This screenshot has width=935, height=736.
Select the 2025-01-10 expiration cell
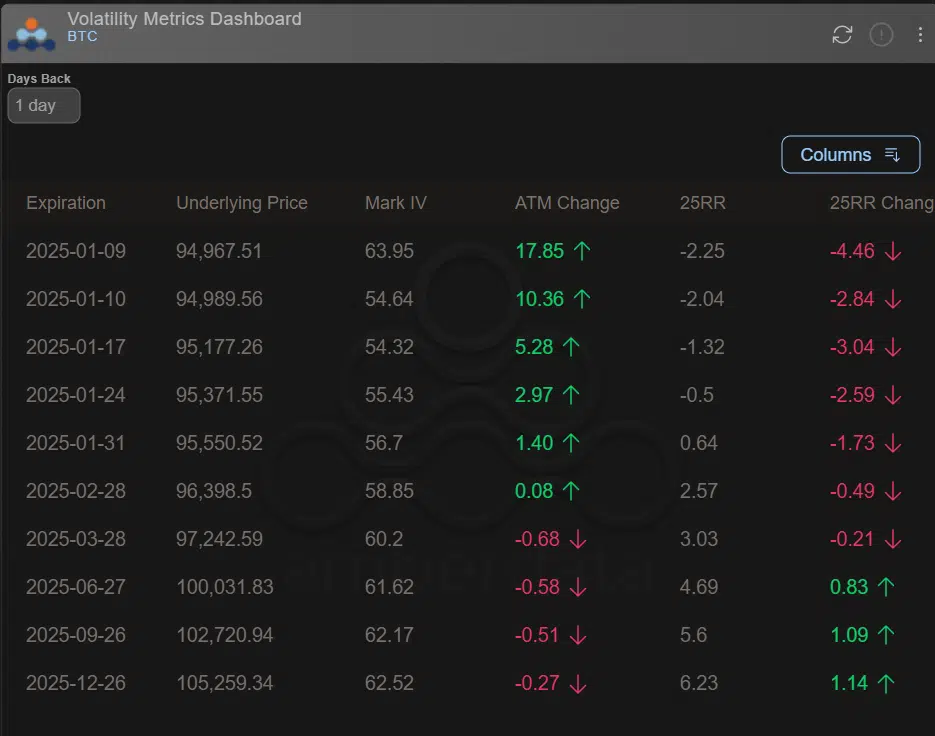76,299
